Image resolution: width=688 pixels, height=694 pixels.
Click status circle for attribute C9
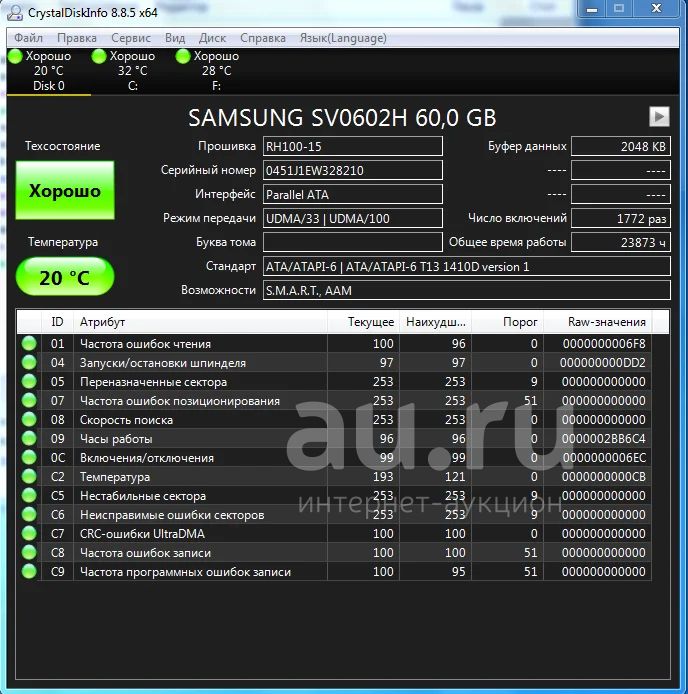pos(29,572)
